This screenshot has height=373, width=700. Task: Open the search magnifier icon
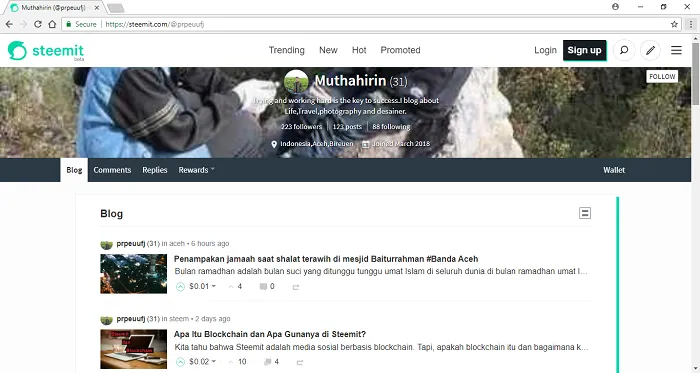(x=624, y=50)
